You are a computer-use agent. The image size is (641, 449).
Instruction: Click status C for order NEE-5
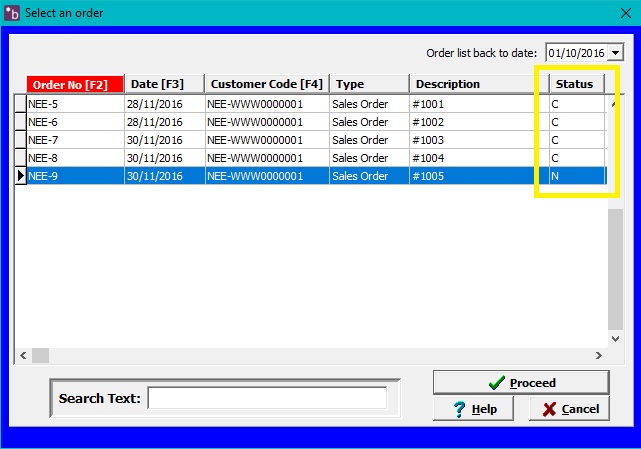[x=577, y=104]
